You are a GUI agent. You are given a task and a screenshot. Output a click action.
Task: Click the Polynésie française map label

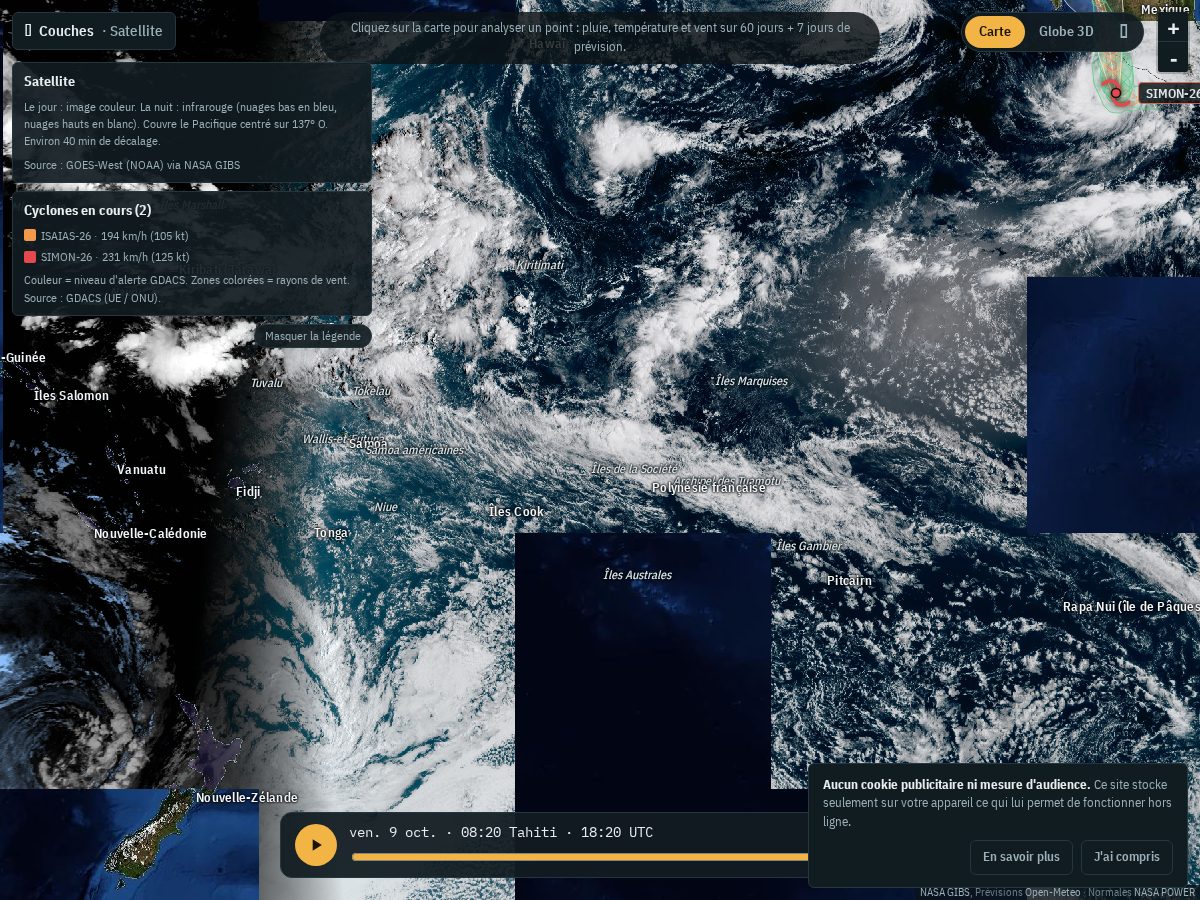click(708, 488)
